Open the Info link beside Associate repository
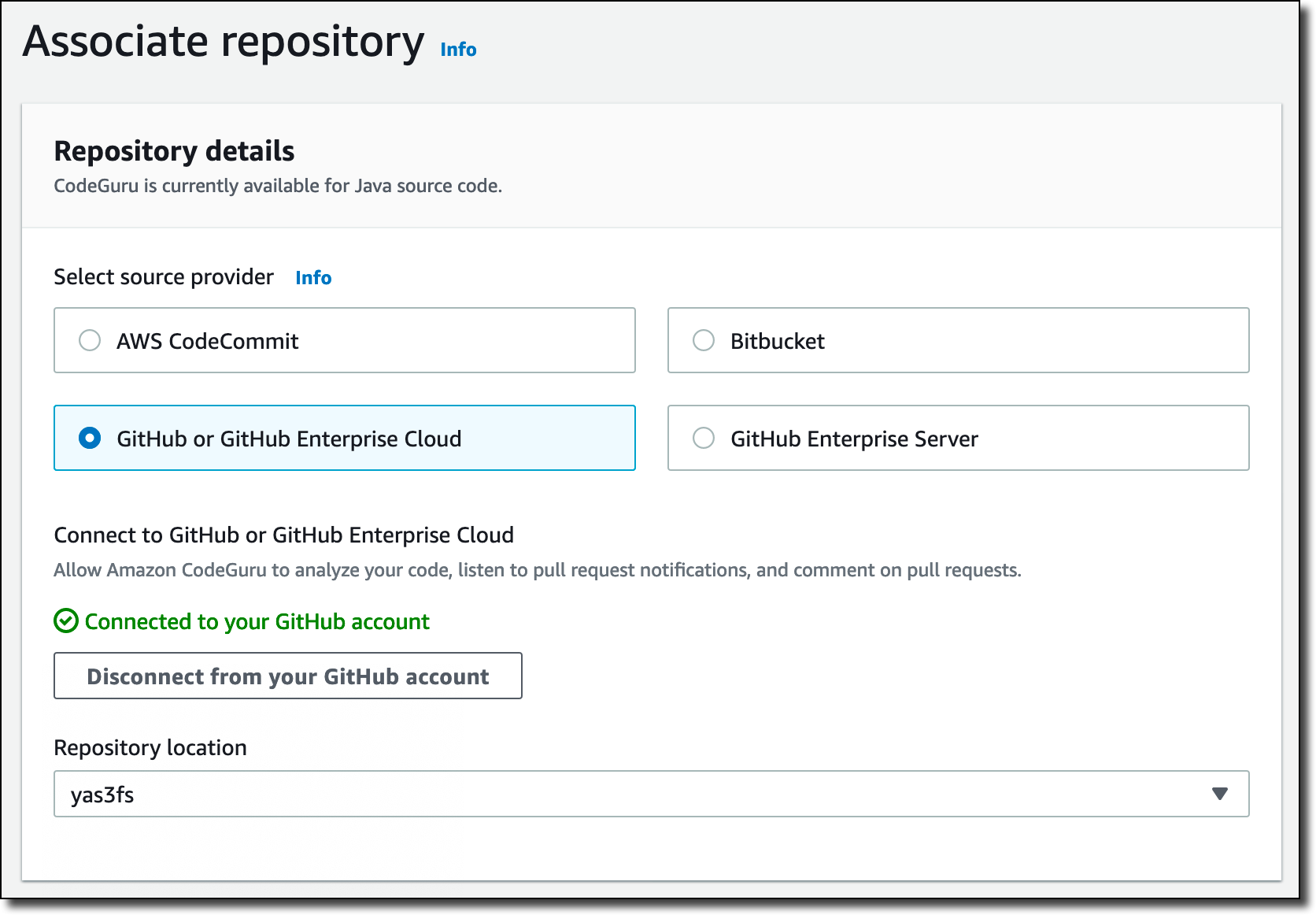 pos(458,50)
